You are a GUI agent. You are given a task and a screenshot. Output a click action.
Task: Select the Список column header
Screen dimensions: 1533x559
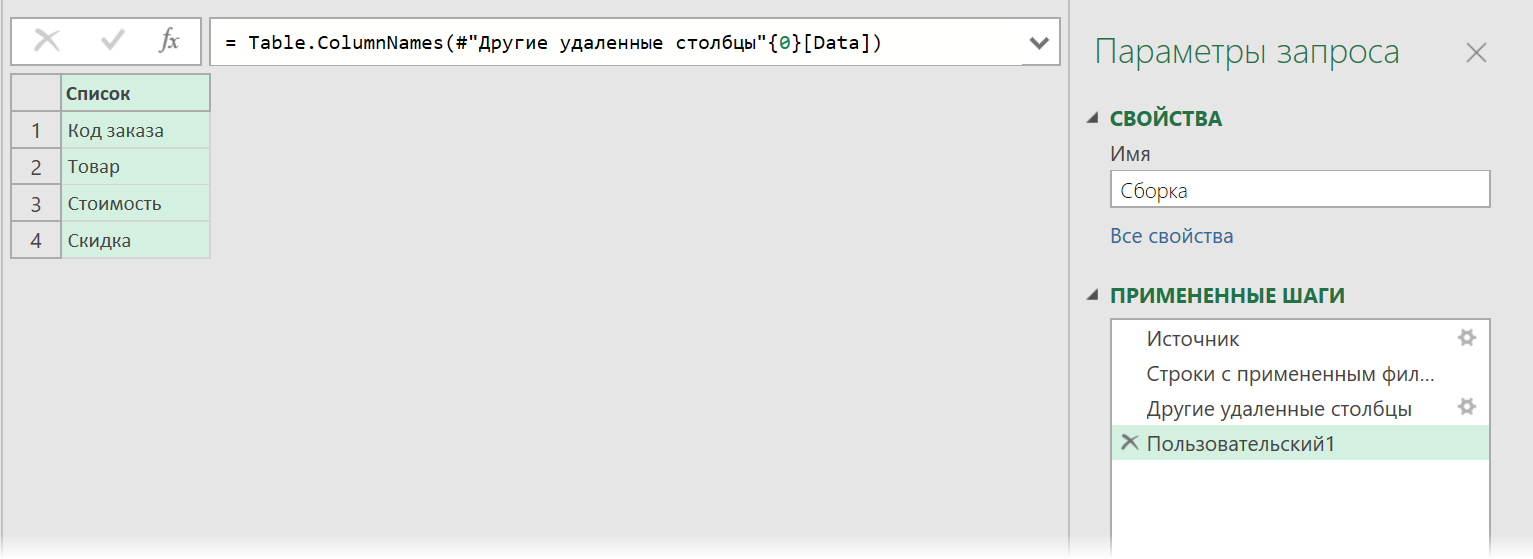click(x=136, y=93)
